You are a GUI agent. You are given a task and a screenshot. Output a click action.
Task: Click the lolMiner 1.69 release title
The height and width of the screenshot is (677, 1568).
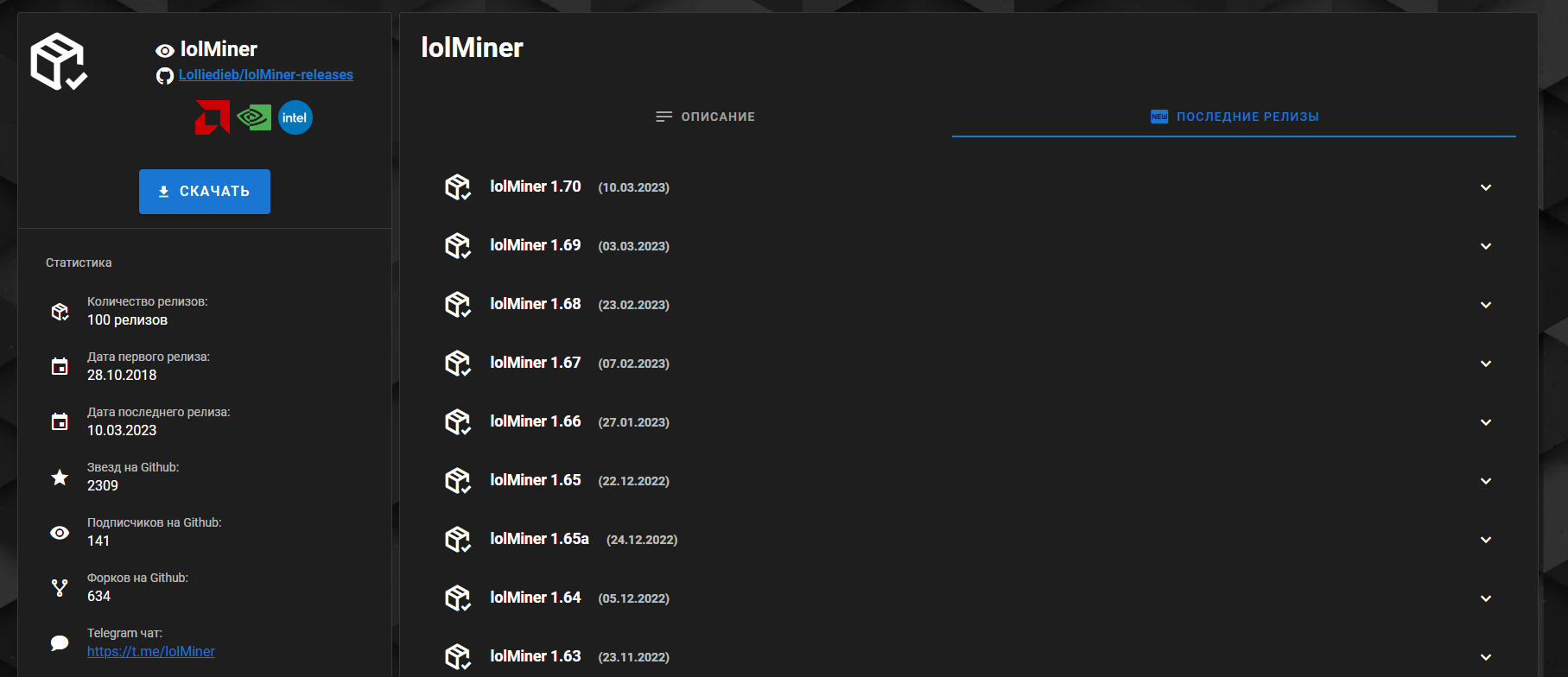pyautogui.click(x=536, y=245)
